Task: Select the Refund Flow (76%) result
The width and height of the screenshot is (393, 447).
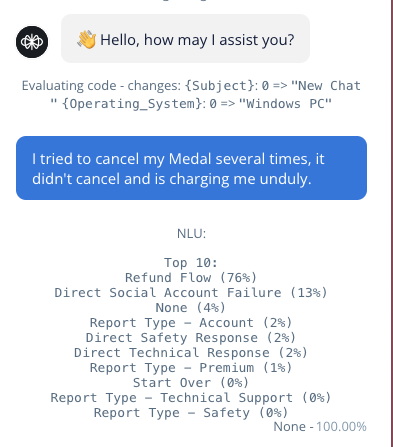Action: point(191,278)
